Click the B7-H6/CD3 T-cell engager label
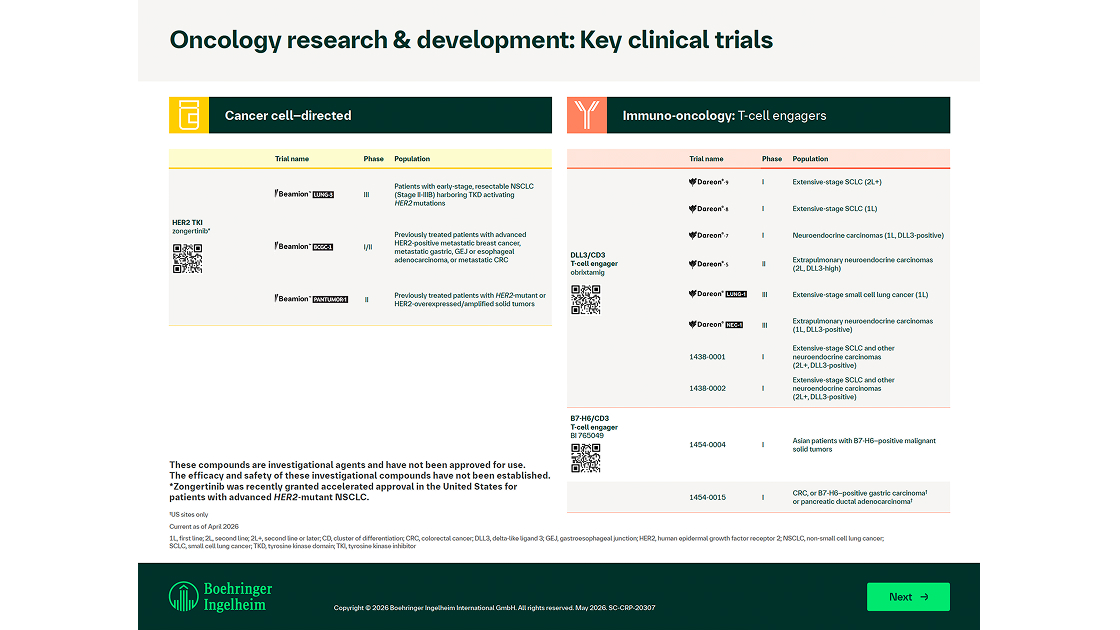Viewport: 1120px width, 630px height. point(594,427)
